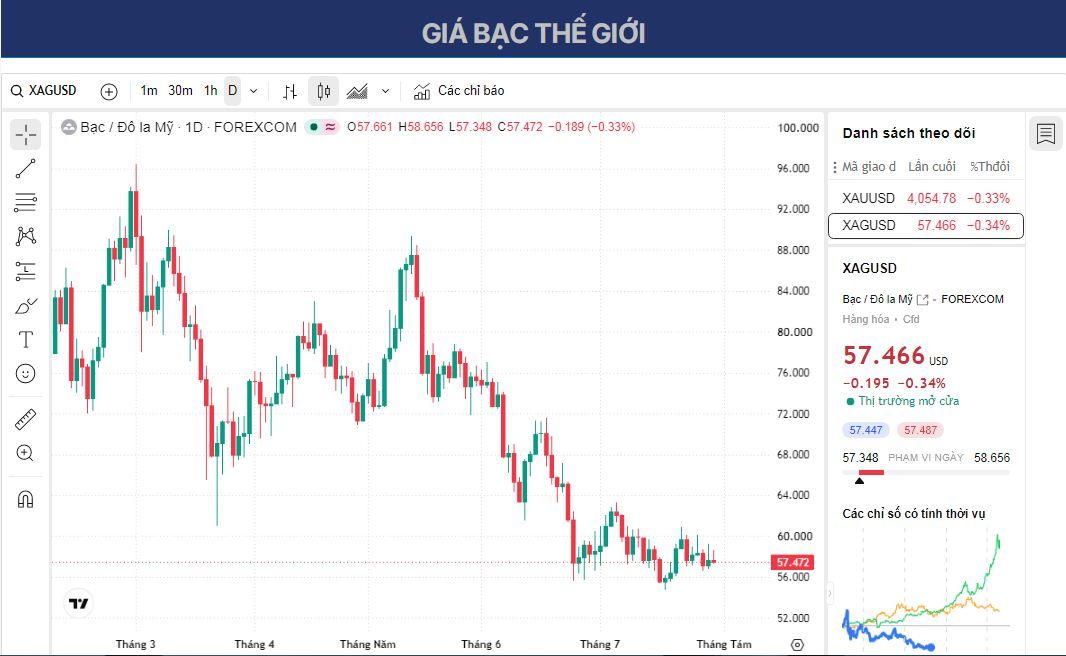Switch to 1m timeframe
Viewport: 1066px width, 656px height.
click(149, 90)
